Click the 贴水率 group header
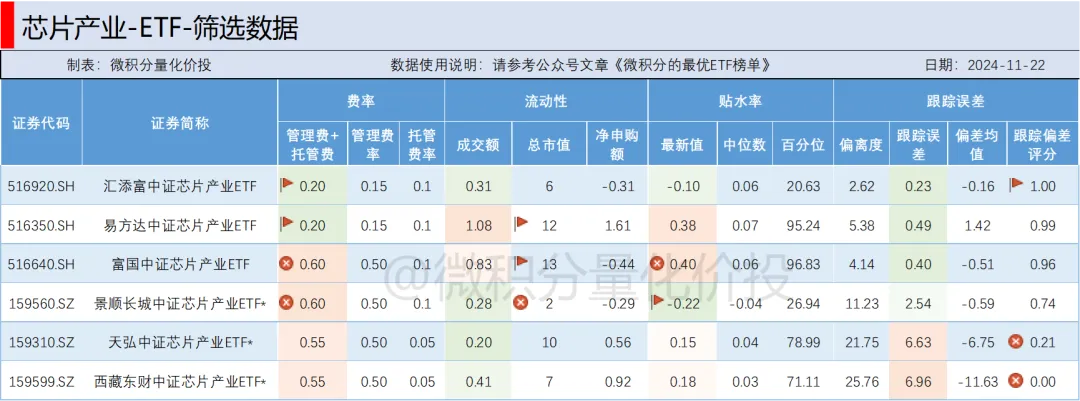 point(740,101)
